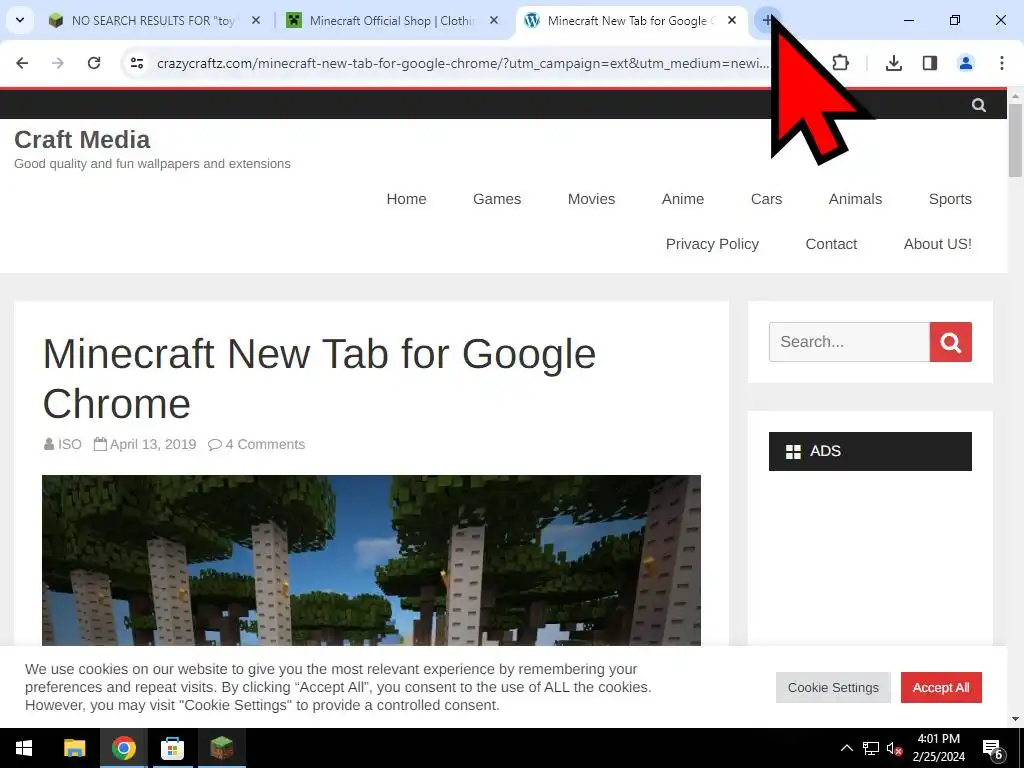Open File Explorer from the taskbar
Image resolution: width=1024 pixels, height=768 pixels.
74,748
